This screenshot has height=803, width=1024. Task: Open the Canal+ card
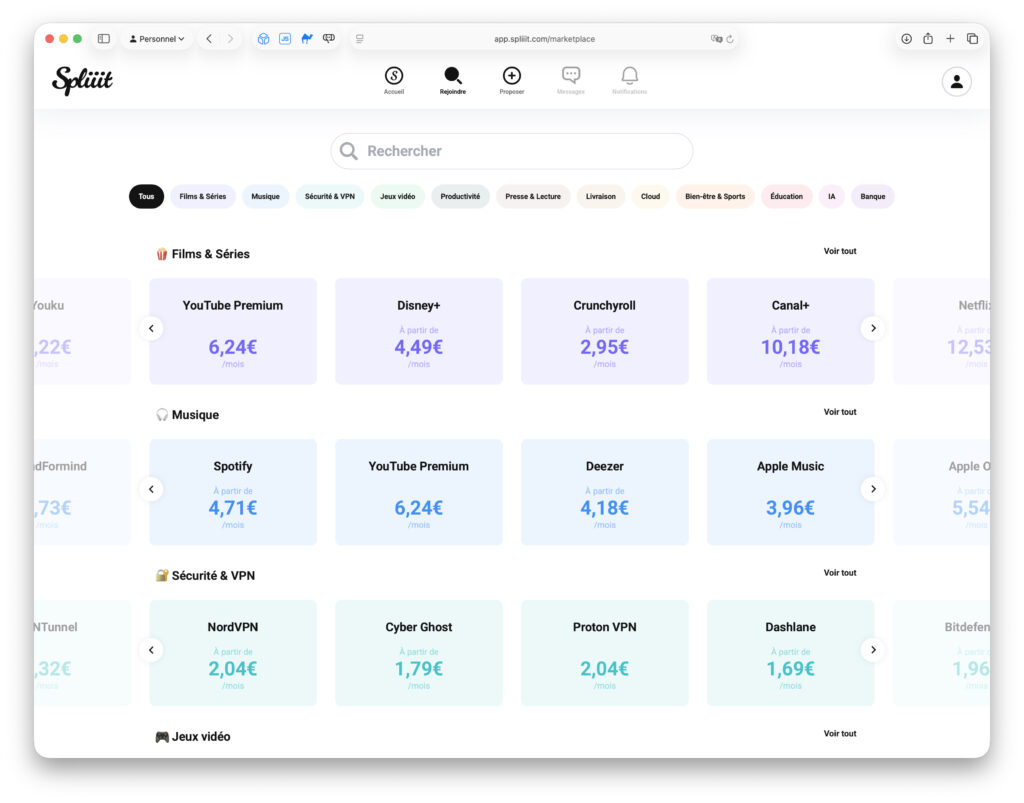pyautogui.click(x=790, y=332)
